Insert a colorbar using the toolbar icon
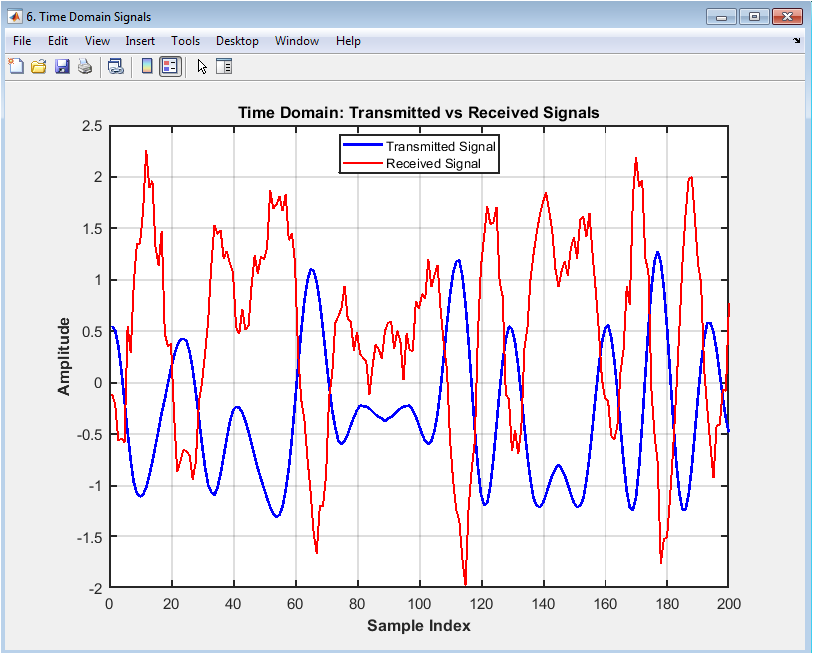 147,67
